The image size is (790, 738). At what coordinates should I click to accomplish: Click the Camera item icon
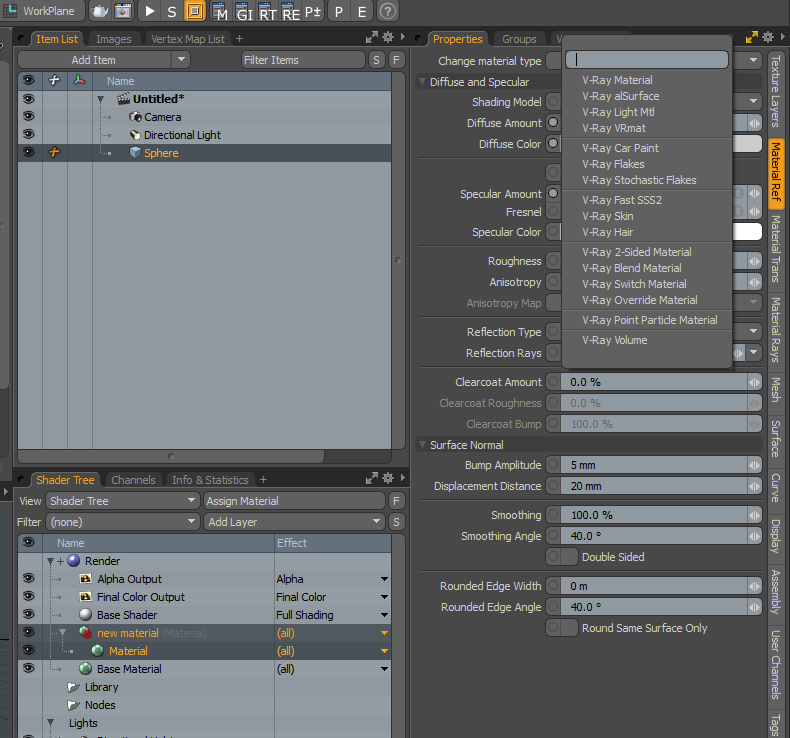click(x=135, y=117)
